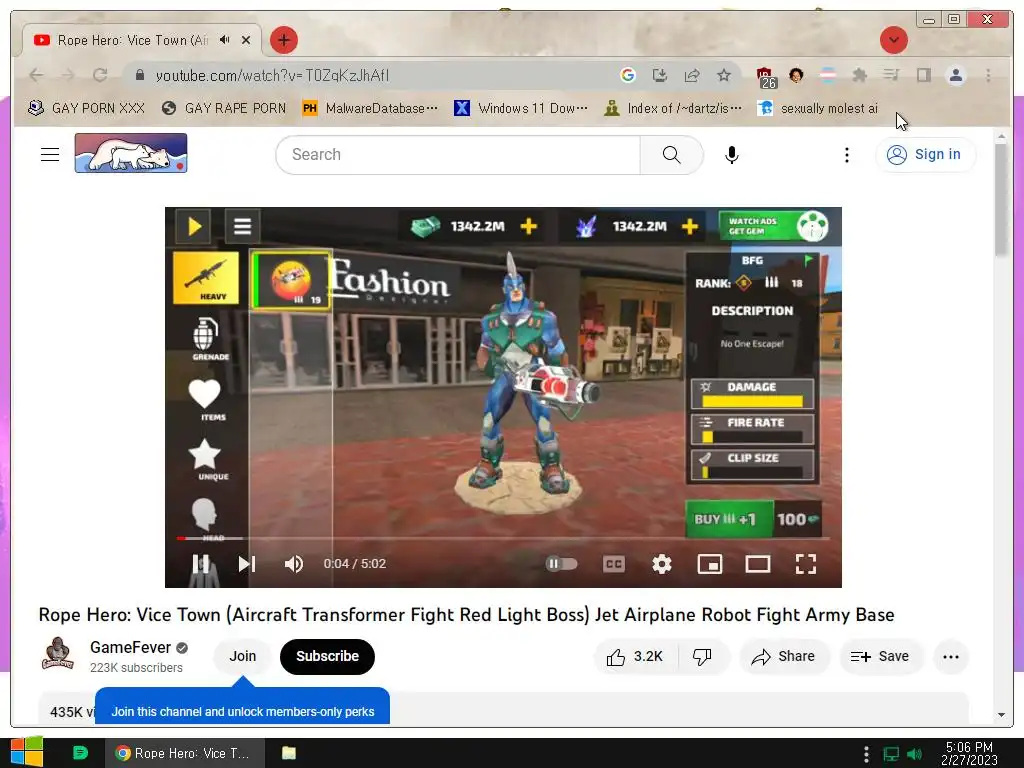Click the browser forward arrow
Image resolution: width=1024 pixels, height=768 pixels.
(68, 75)
